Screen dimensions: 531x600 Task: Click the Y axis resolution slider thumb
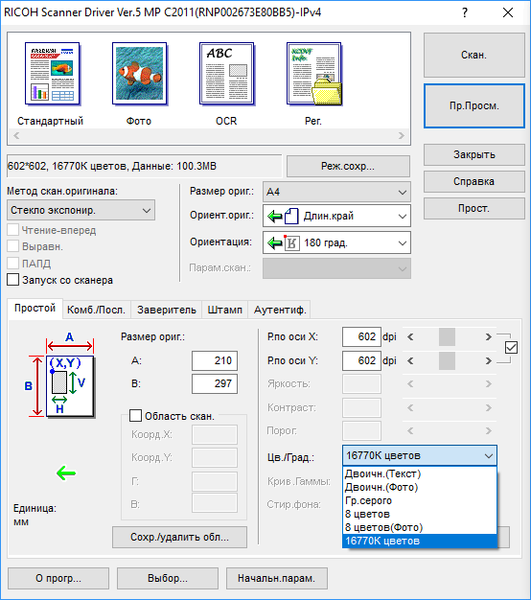tap(447, 361)
